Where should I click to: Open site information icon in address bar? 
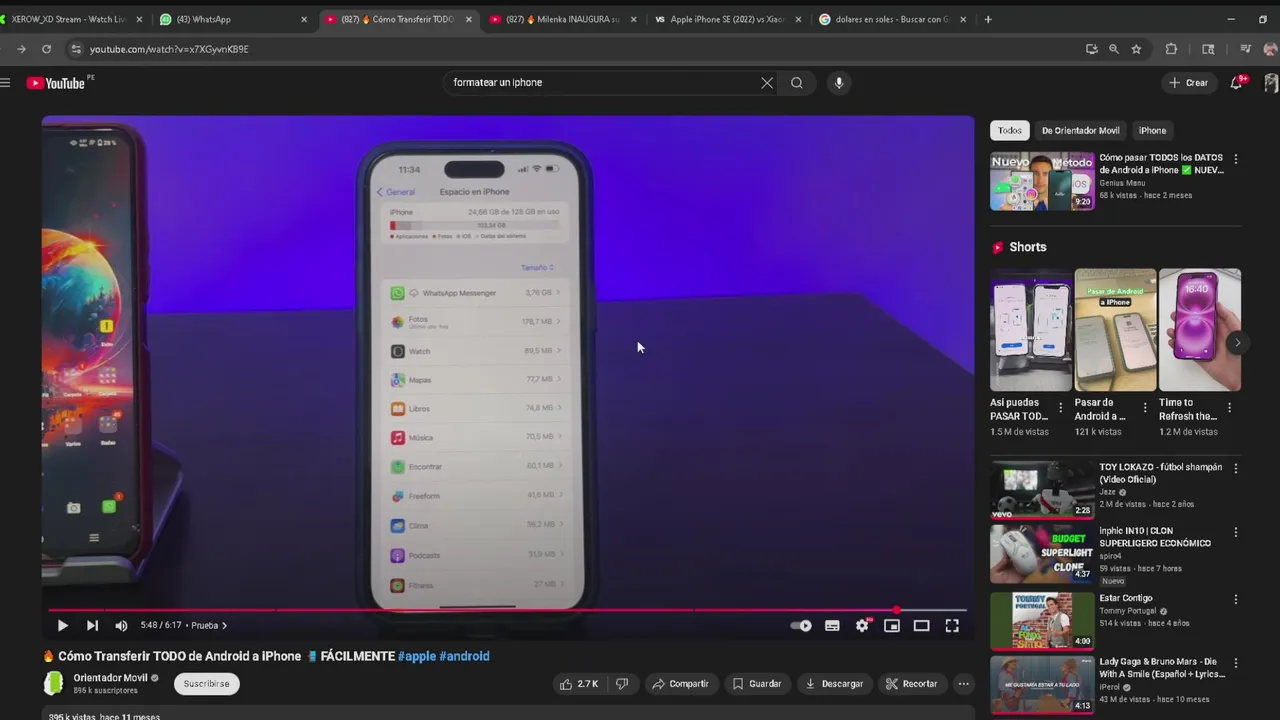pyautogui.click(x=75, y=49)
